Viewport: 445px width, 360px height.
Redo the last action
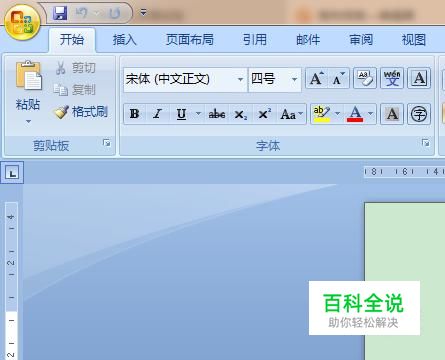(114, 13)
